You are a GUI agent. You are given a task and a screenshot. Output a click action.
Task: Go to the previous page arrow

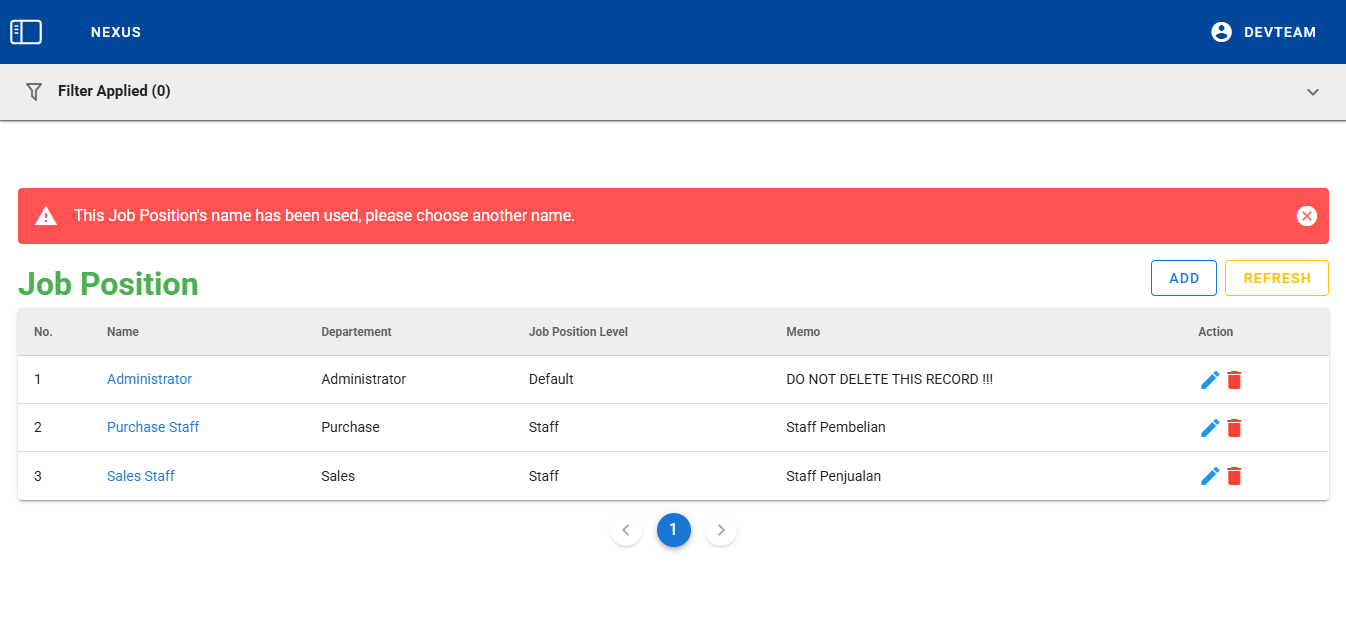[x=626, y=530]
